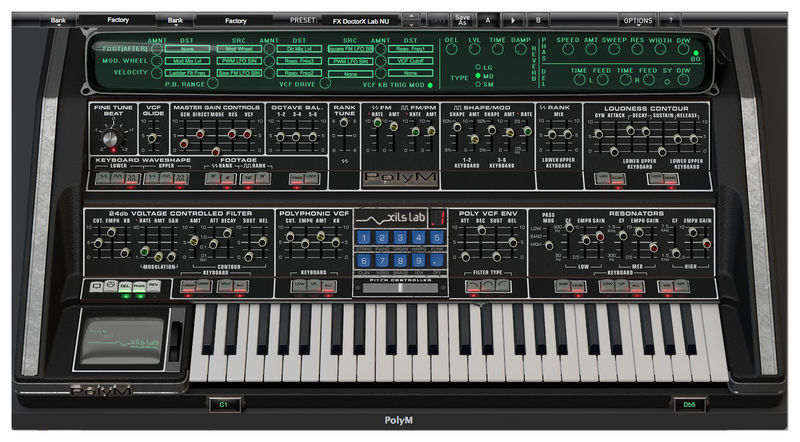Select the low-pass filter type icon
The height and width of the screenshot is (442, 800).
point(473,286)
